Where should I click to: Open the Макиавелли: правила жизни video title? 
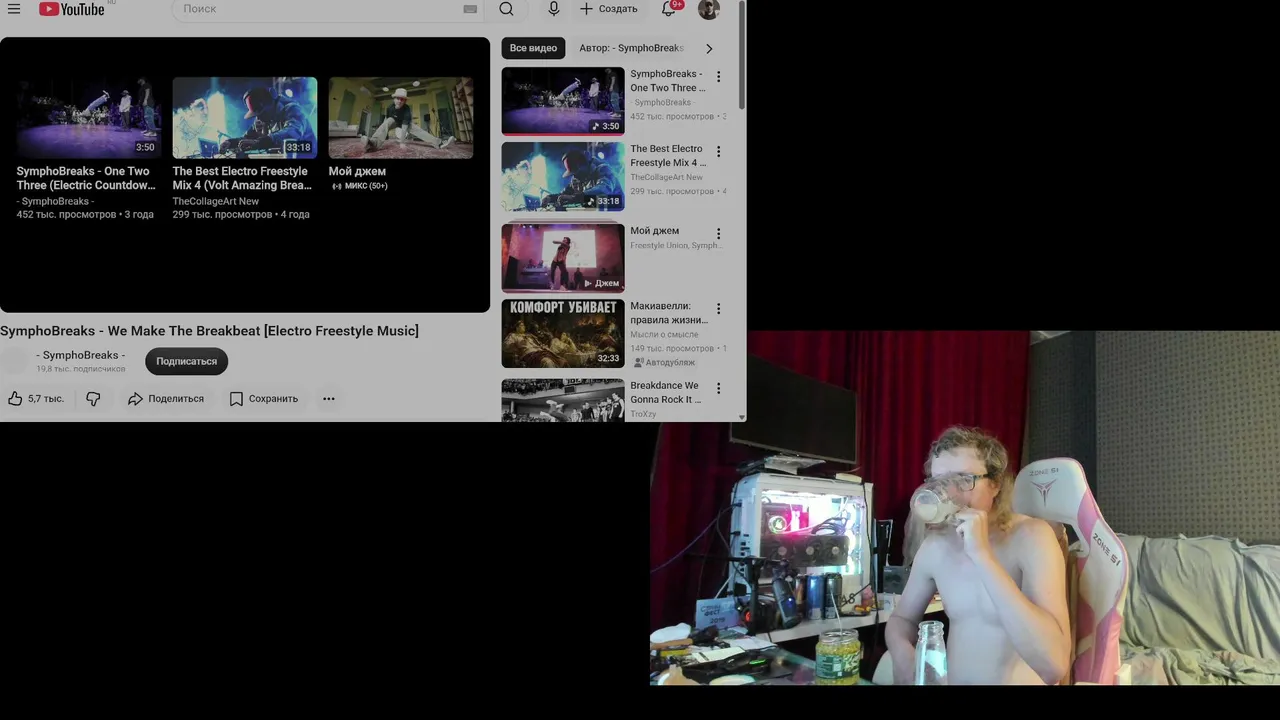point(669,313)
